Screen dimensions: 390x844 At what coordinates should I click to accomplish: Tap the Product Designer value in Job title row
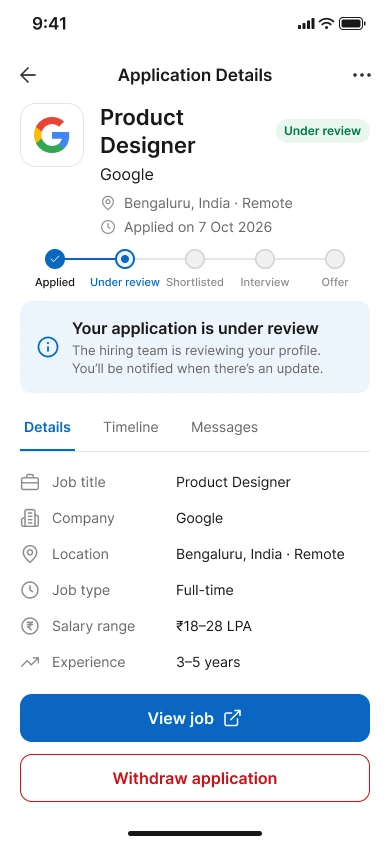point(233,482)
